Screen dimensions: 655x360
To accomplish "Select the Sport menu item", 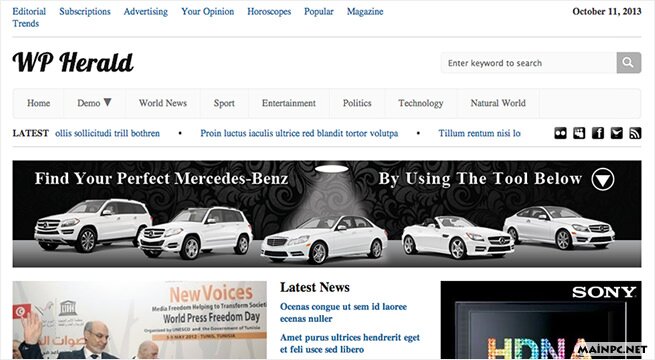I will point(224,103).
